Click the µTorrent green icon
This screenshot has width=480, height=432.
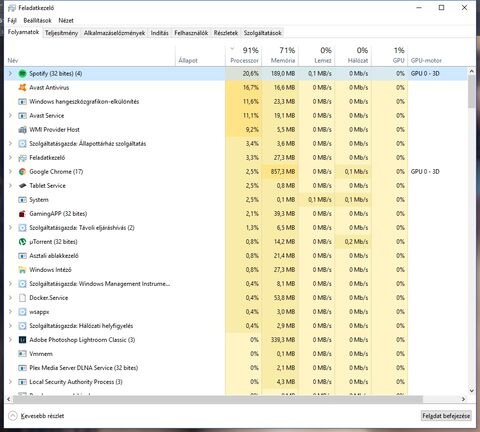22,241
